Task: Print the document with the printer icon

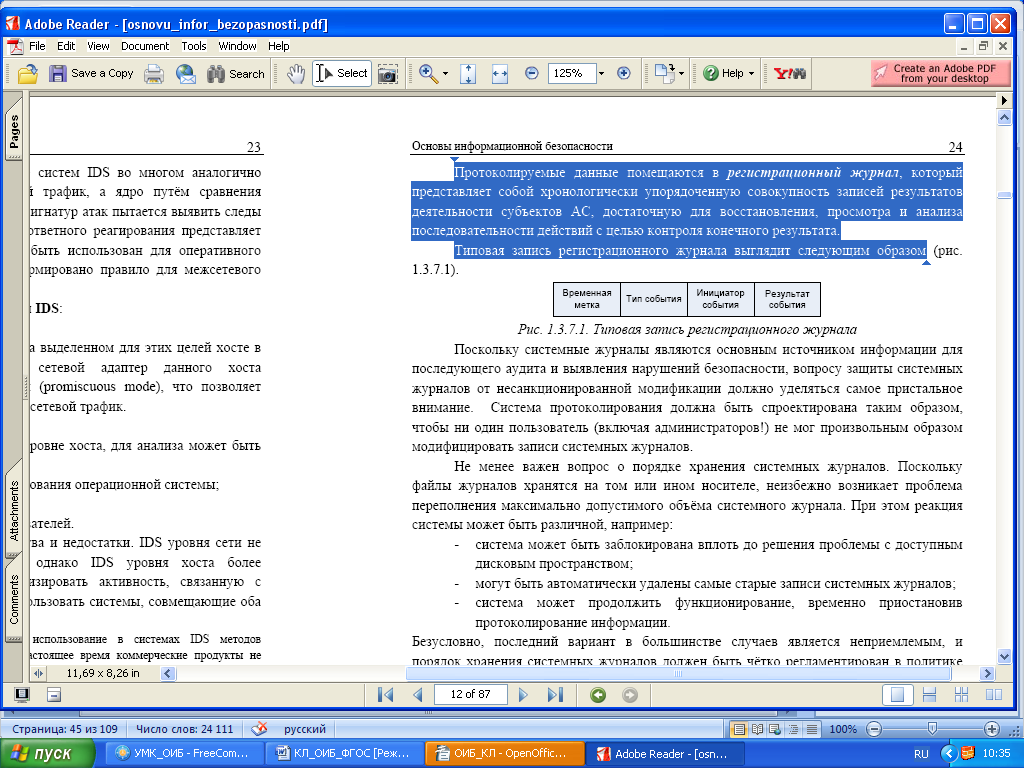Action: (x=153, y=74)
